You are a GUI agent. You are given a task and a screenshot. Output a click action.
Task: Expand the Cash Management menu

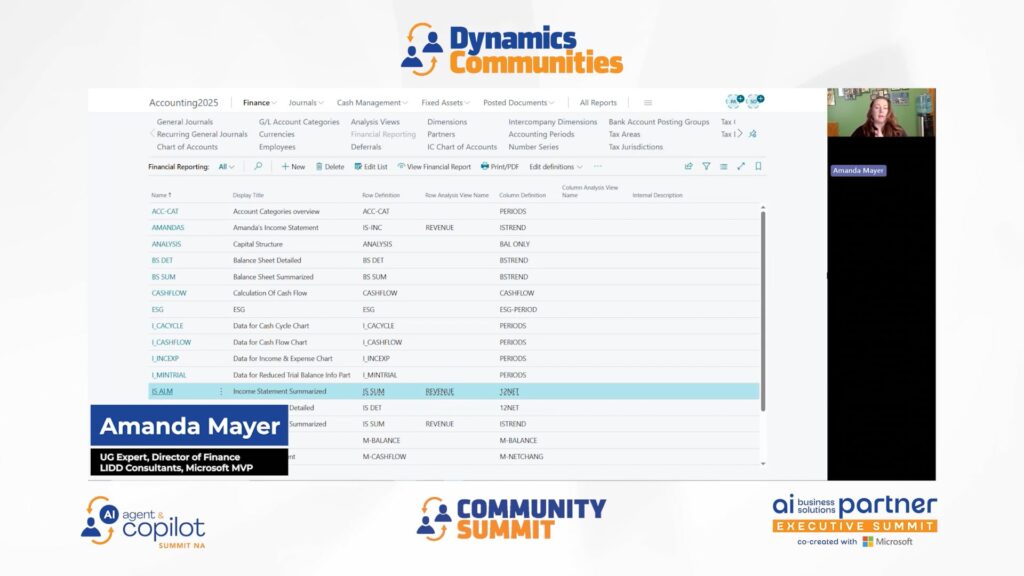click(x=372, y=103)
